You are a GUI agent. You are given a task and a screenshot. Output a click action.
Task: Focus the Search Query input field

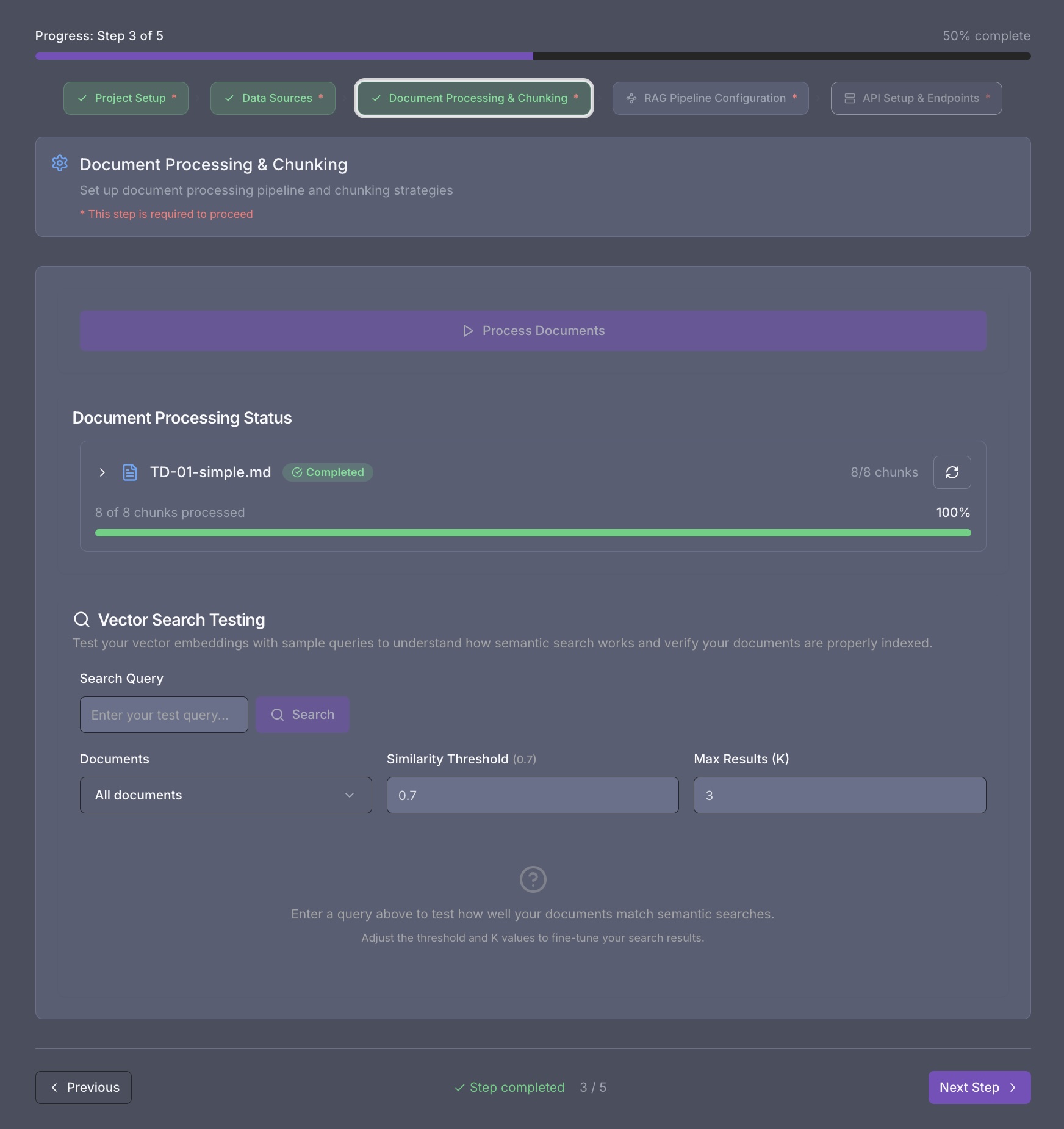[164, 715]
